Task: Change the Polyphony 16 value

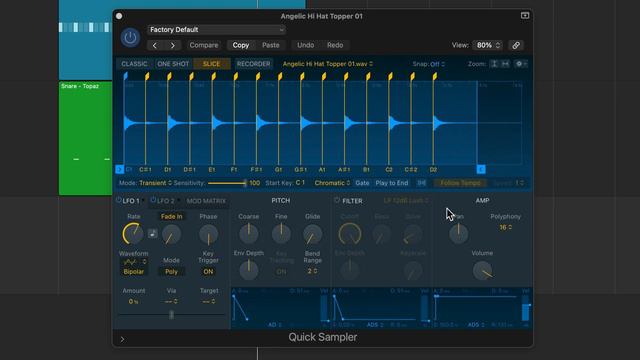Action: click(x=505, y=227)
